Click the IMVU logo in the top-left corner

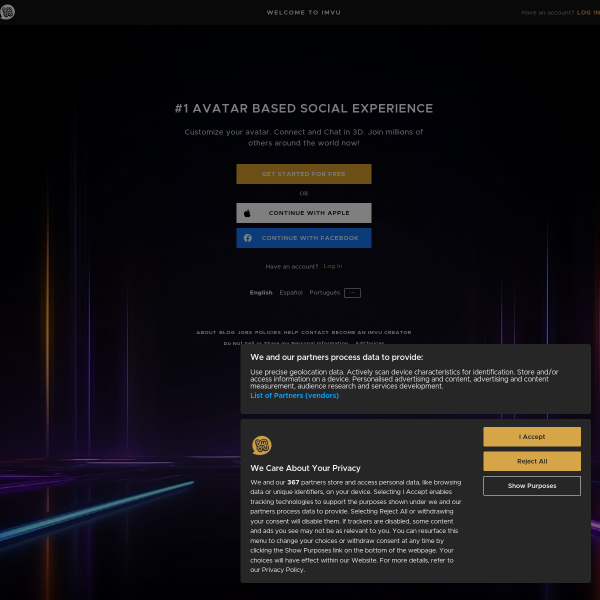click(7, 12)
